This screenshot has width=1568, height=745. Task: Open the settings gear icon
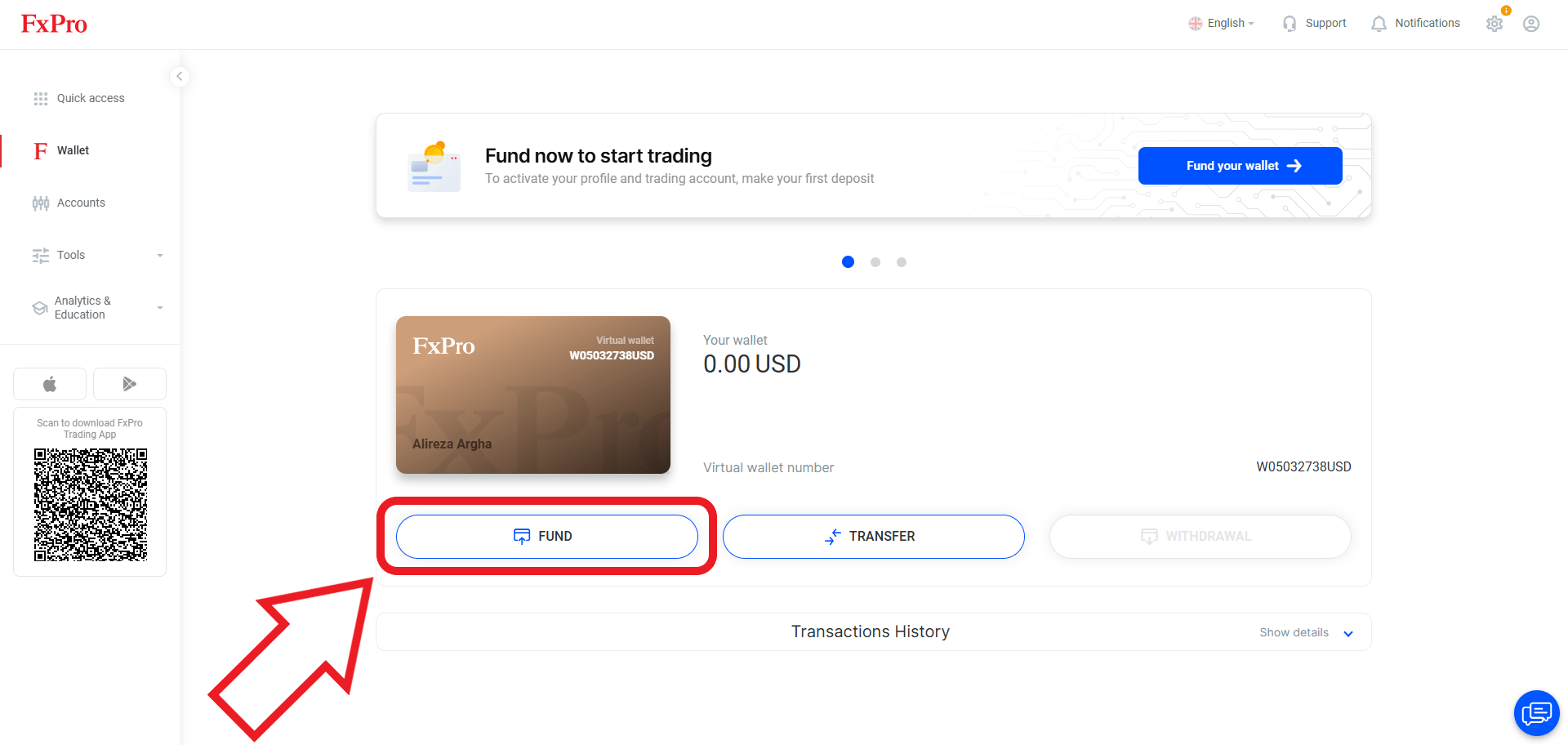(1494, 24)
